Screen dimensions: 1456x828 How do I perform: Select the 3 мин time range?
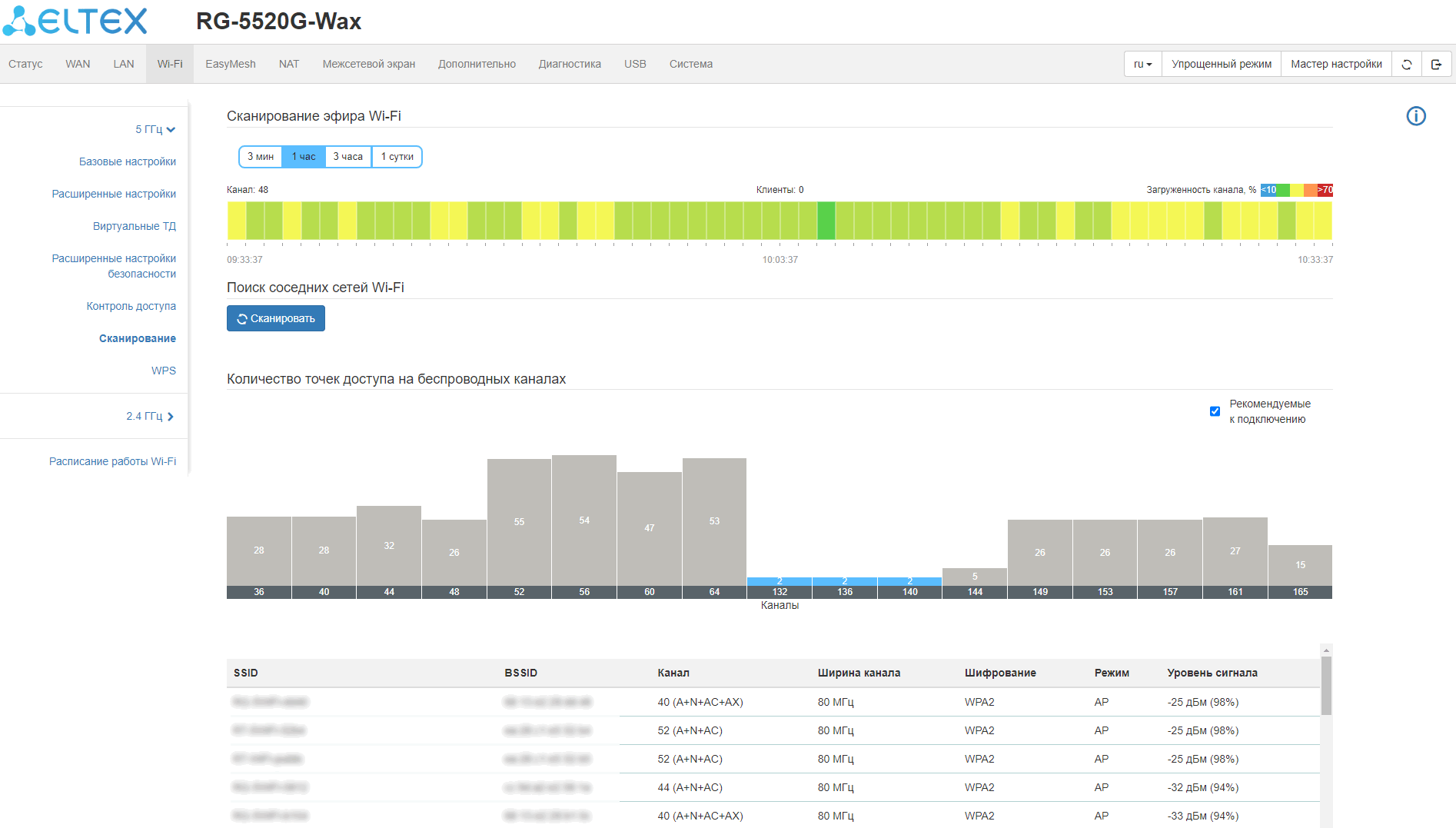pyautogui.click(x=261, y=157)
